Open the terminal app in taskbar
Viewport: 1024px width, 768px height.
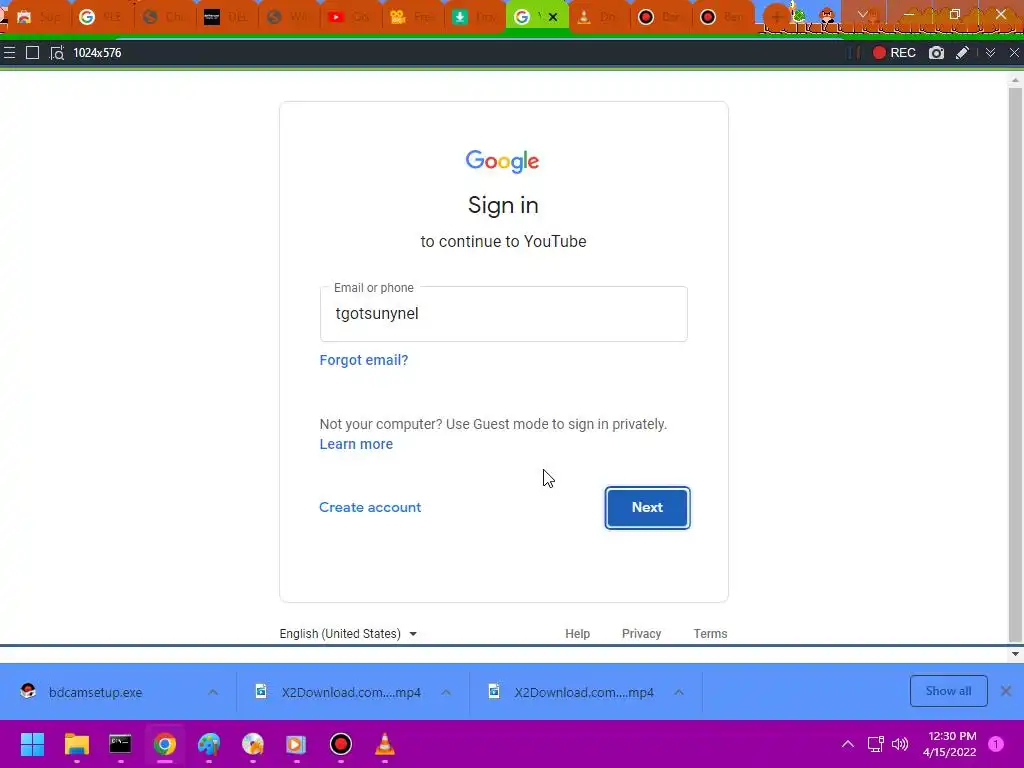click(120, 744)
